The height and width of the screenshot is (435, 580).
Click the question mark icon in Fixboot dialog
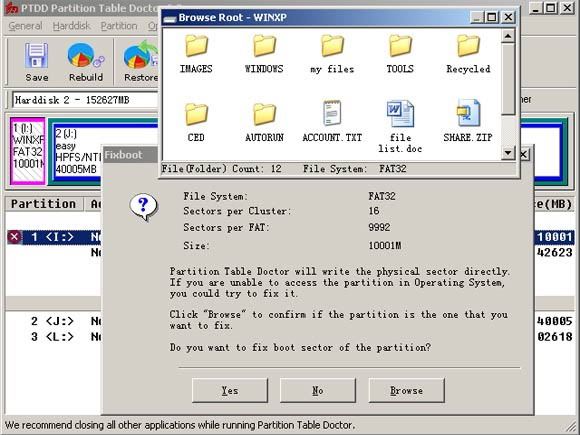[144, 206]
